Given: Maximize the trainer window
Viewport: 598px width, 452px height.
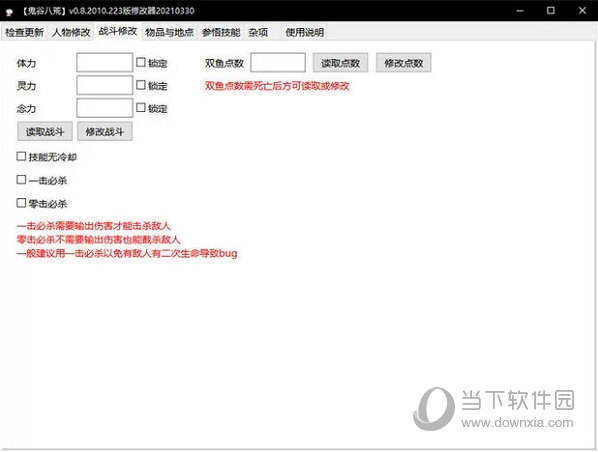Looking at the screenshot, I should click(551, 11).
